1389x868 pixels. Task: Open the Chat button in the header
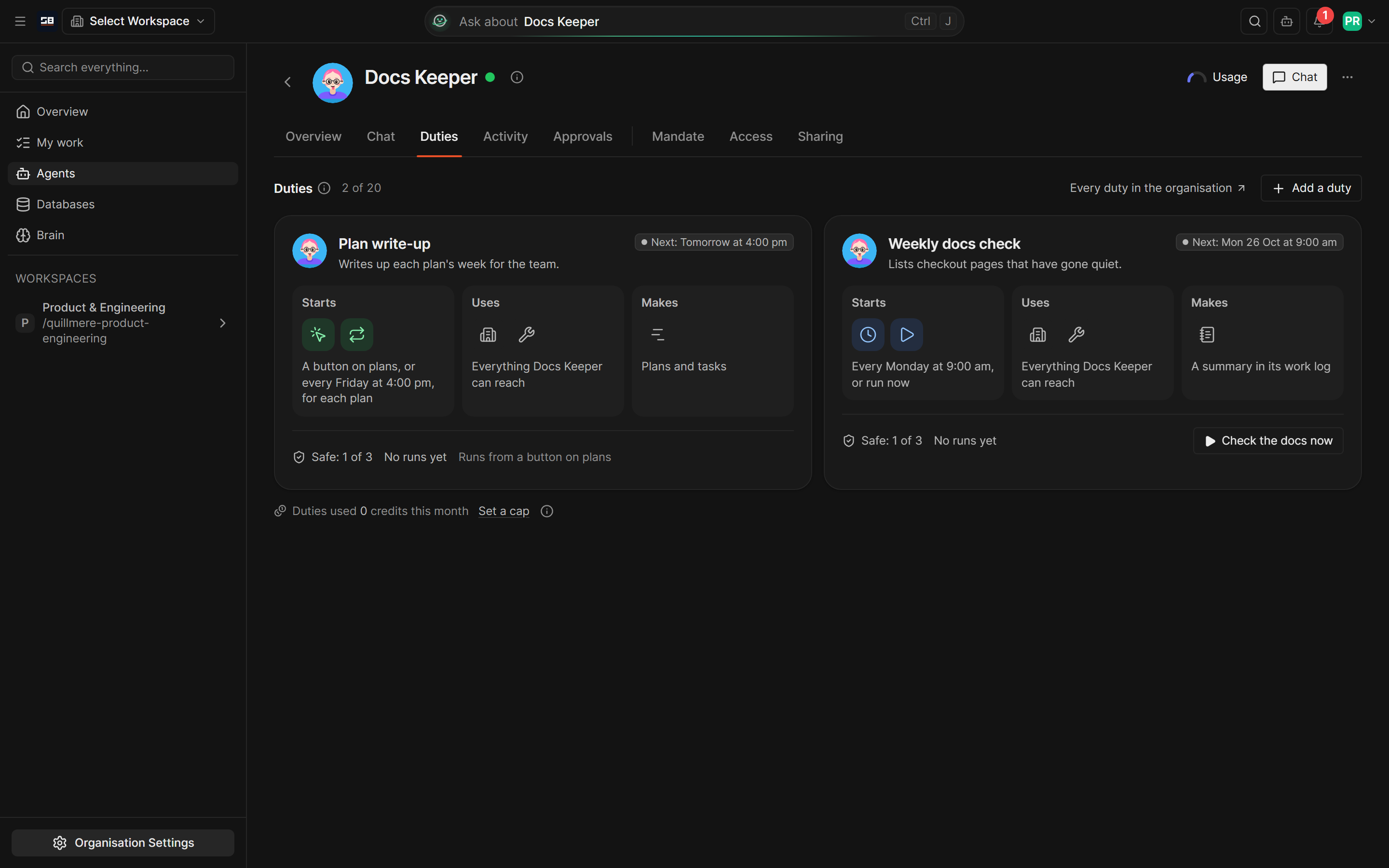pyautogui.click(x=1294, y=77)
